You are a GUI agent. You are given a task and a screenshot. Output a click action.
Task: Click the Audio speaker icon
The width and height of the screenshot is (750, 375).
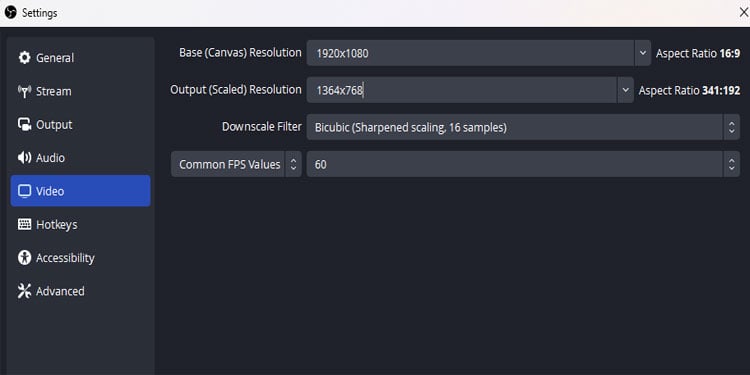click(24, 158)
